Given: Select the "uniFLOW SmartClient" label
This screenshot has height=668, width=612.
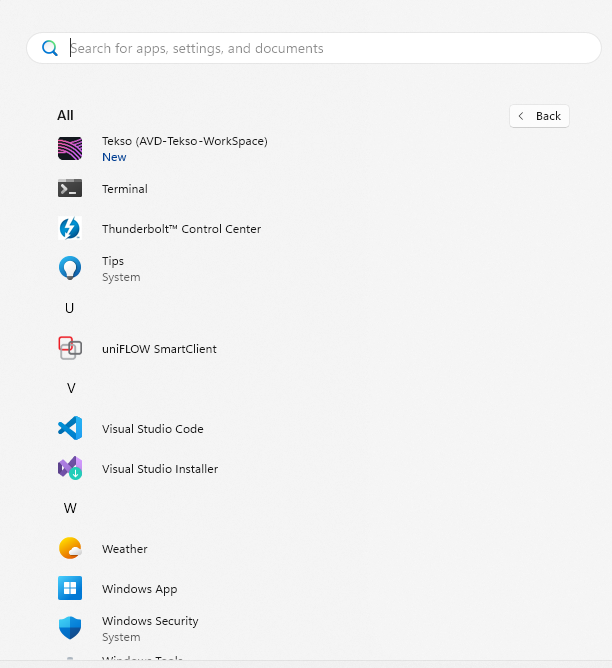Looking at the screenshot, I should pos(159,349).
